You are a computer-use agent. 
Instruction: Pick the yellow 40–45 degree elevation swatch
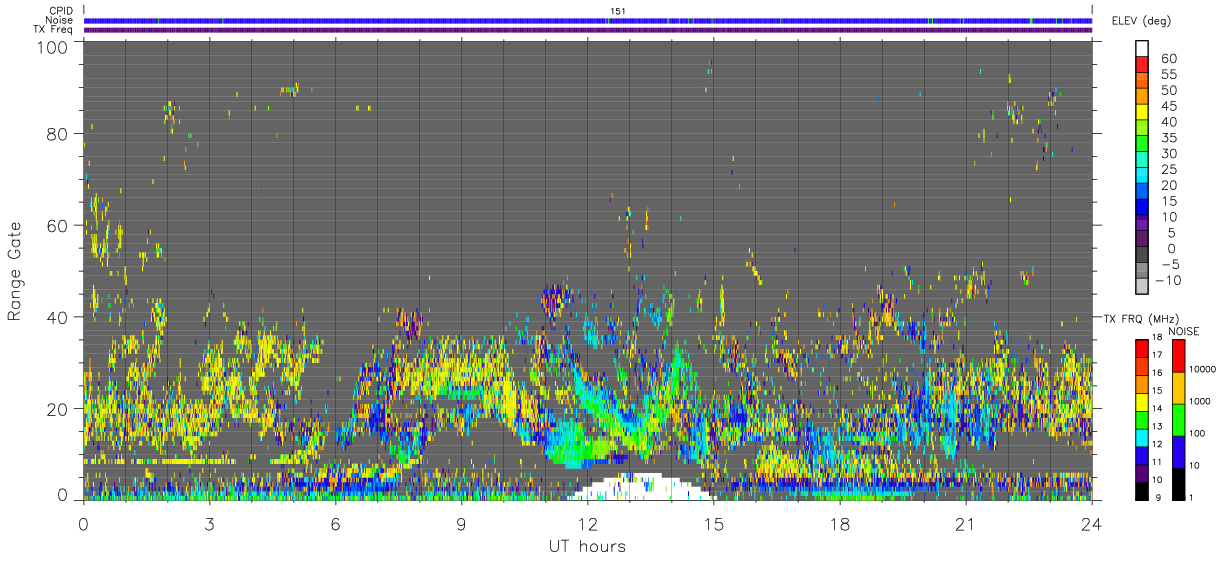(x=1142, y=111)
